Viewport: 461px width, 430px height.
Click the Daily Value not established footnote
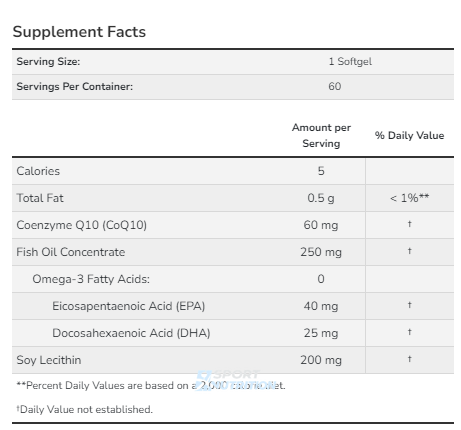[x=84, y=409]
